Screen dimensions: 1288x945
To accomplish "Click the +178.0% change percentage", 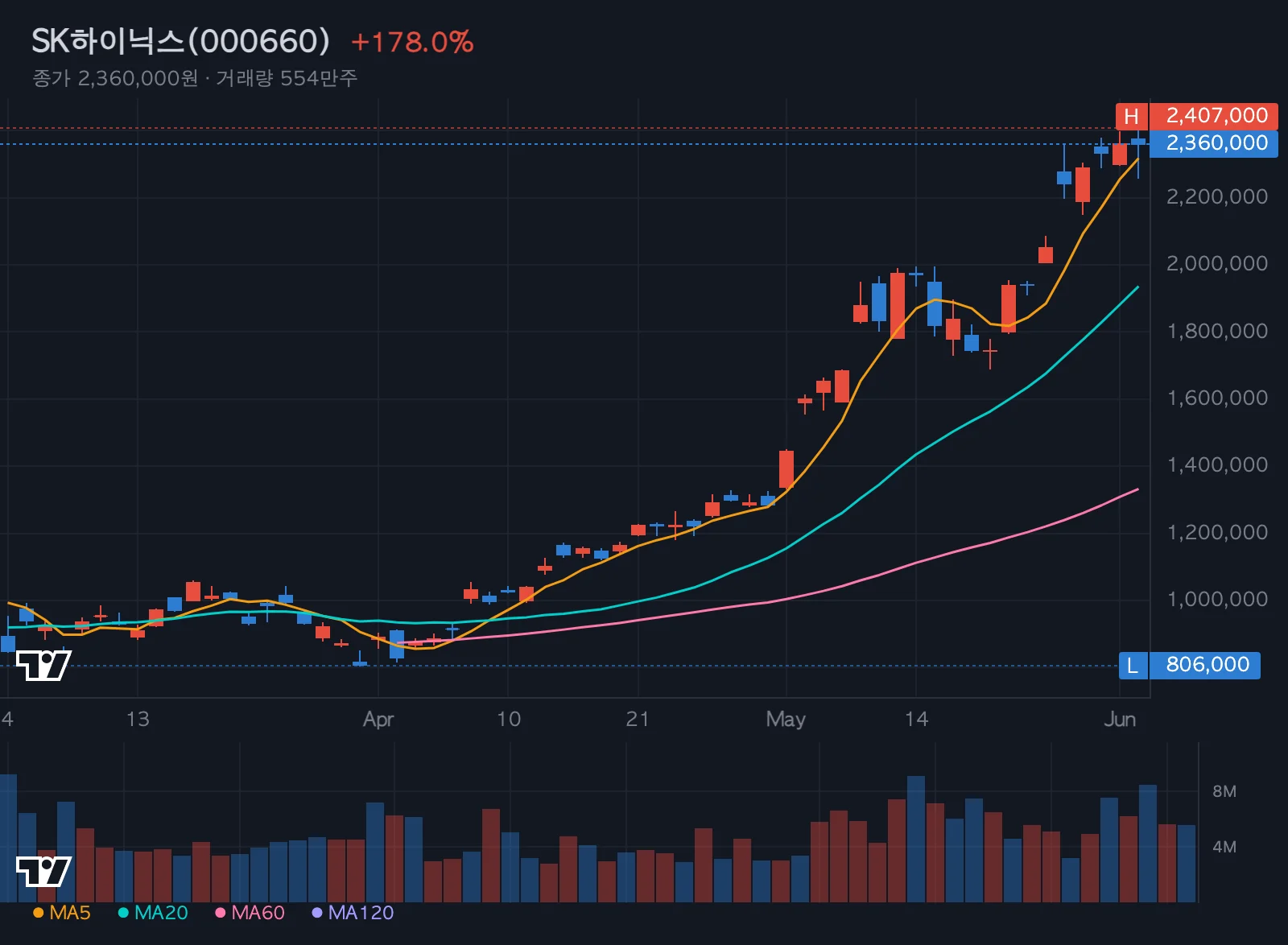I will pyautogui.click(x=412, y=42).
